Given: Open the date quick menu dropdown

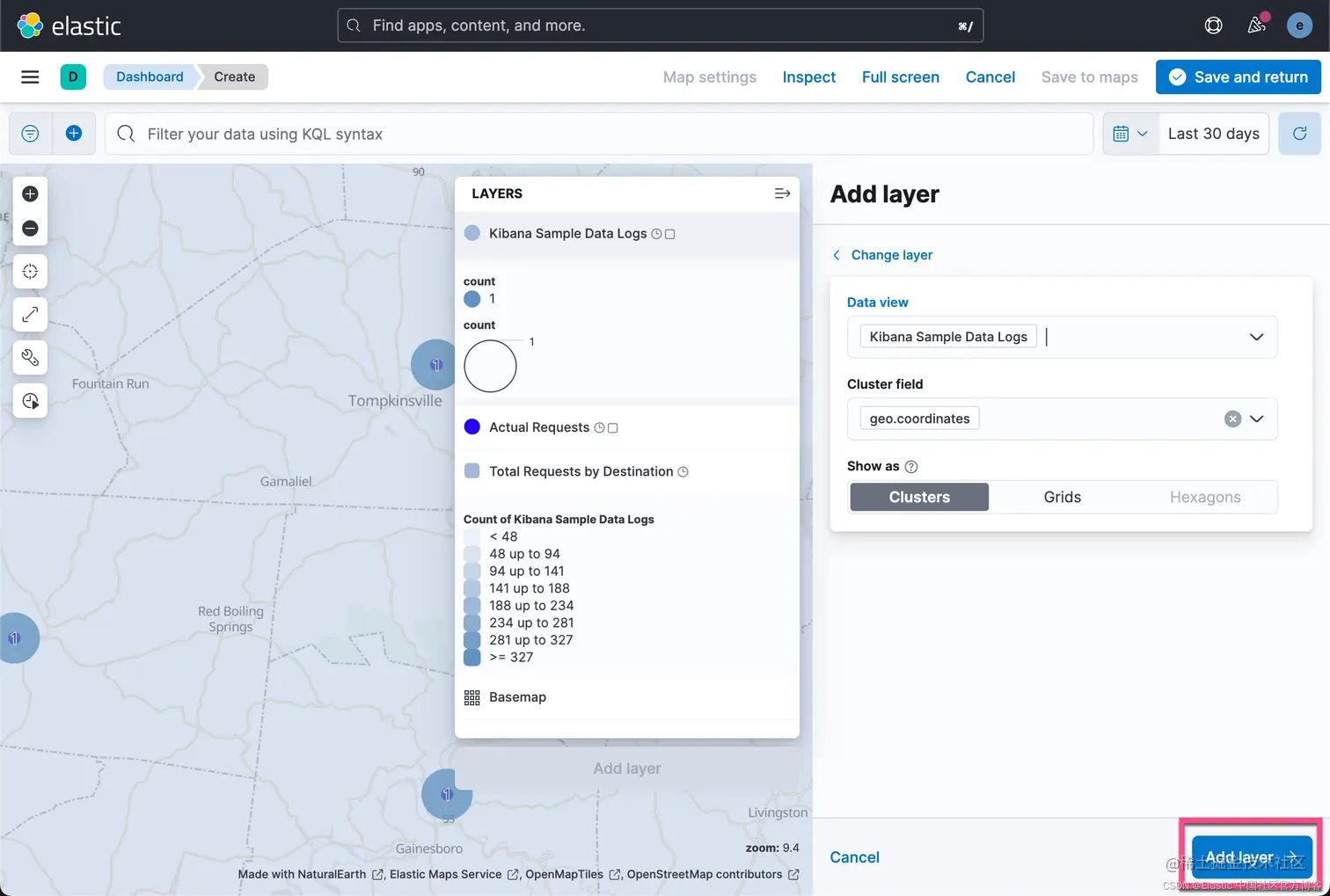Looking at the screenshot, I should [1130, 134].
